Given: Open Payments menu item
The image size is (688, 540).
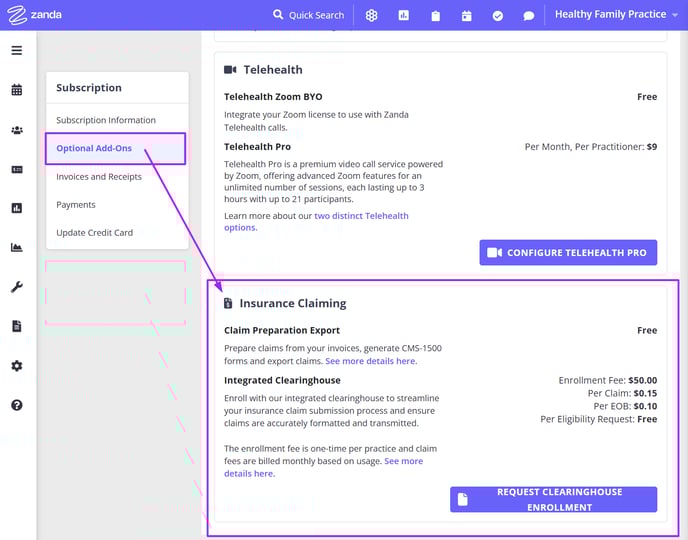Looking at the screenshot, I should [x=75, y=205].
